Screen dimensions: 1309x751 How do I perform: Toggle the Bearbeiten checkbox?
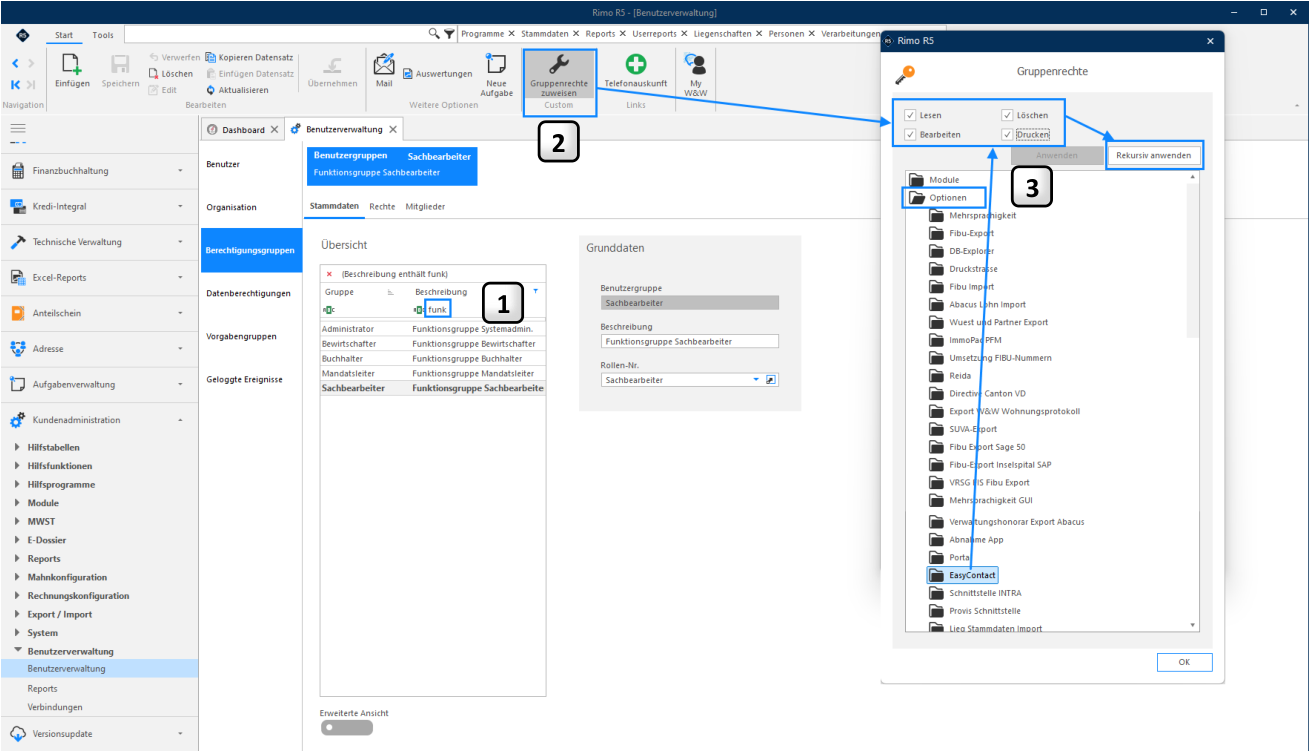click(x=909, y=134)
